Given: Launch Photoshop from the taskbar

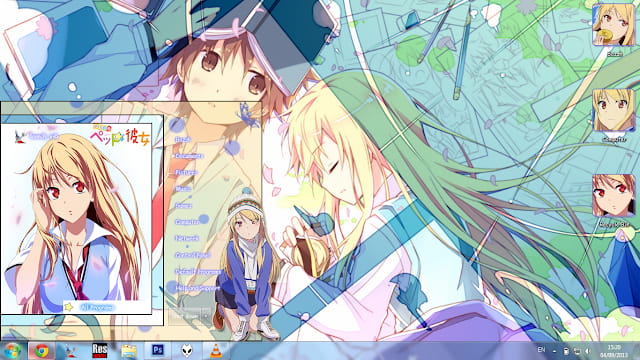Looking at the screenshot, I should tap(158, 350).
